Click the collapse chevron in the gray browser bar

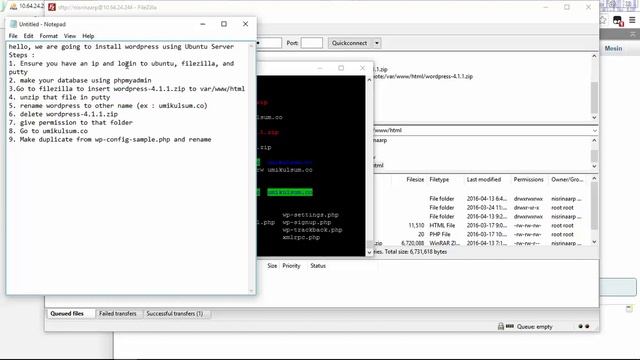pos(633,34)
